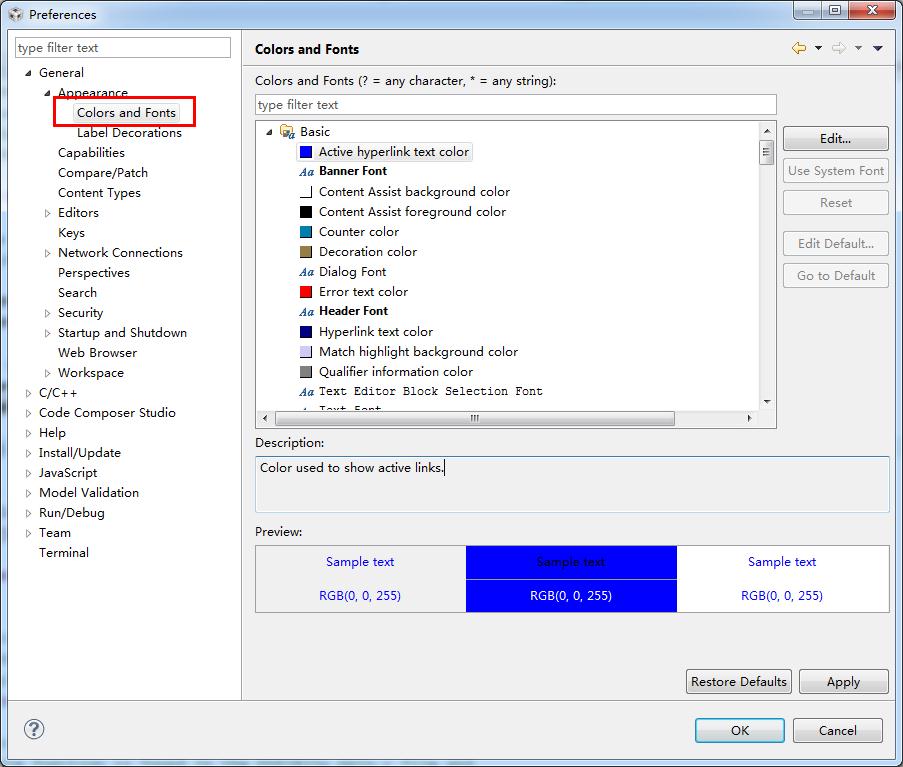
Task: Expand the Team preferences node
Action: [x=28, y=533]
